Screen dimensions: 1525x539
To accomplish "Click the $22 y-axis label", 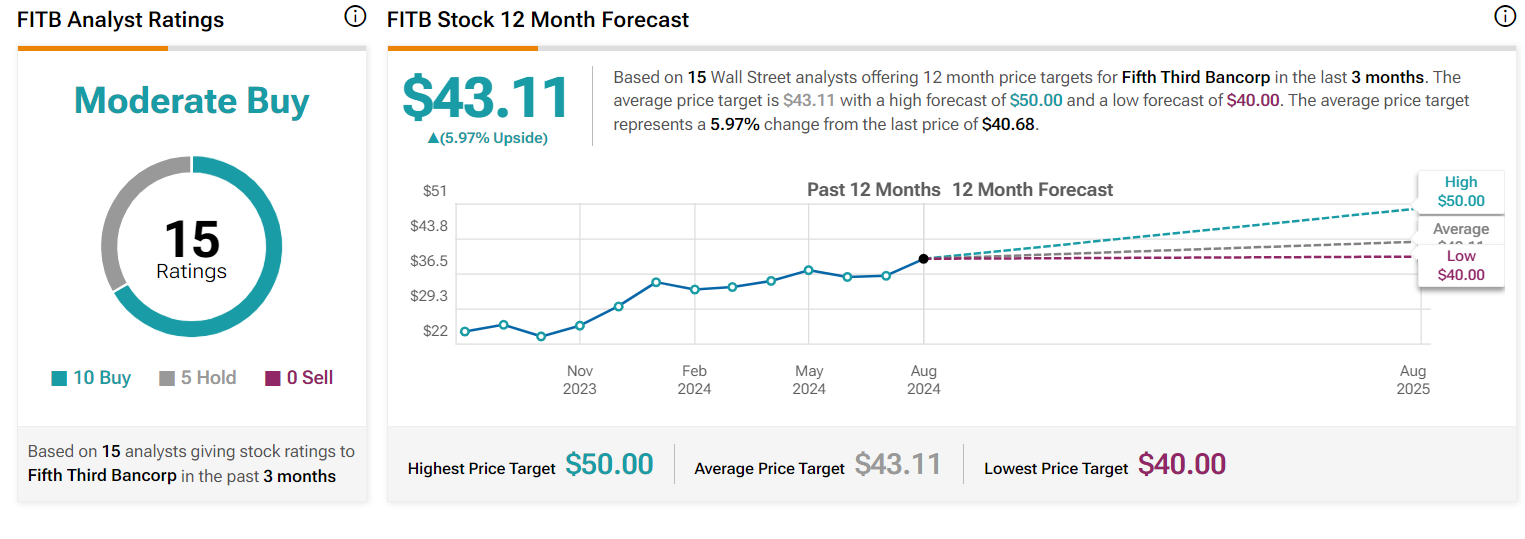I will click(434, 331).
